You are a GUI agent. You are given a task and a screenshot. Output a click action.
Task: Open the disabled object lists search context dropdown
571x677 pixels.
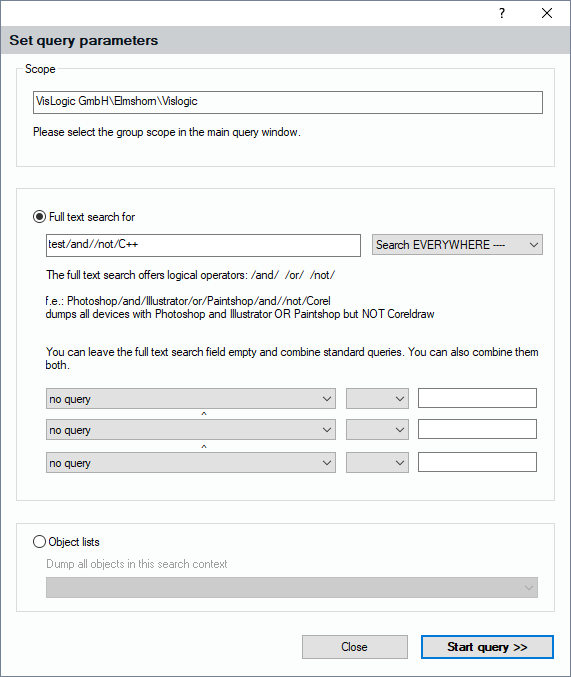[292, 588]
